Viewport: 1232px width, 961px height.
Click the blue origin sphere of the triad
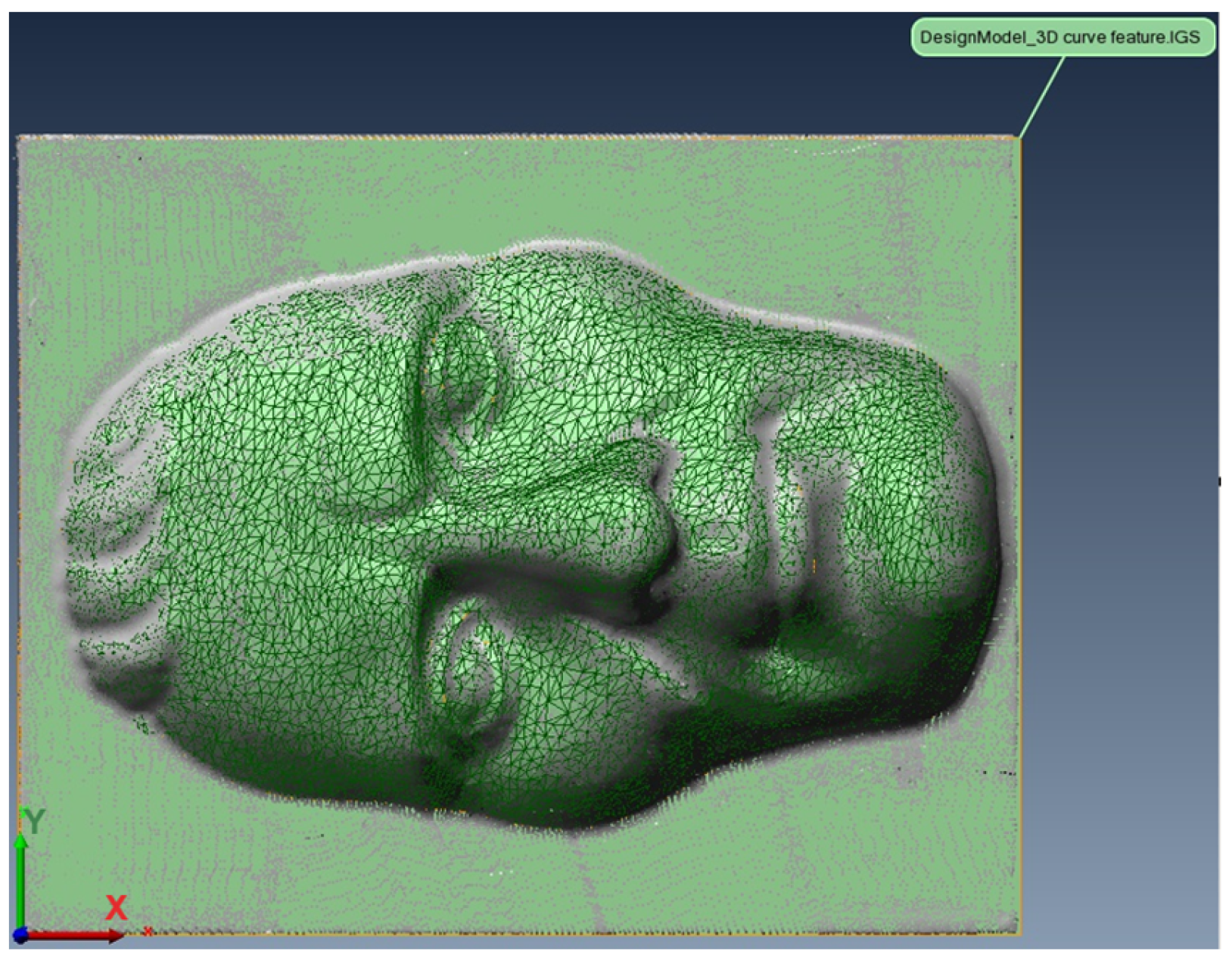(20, 935)
